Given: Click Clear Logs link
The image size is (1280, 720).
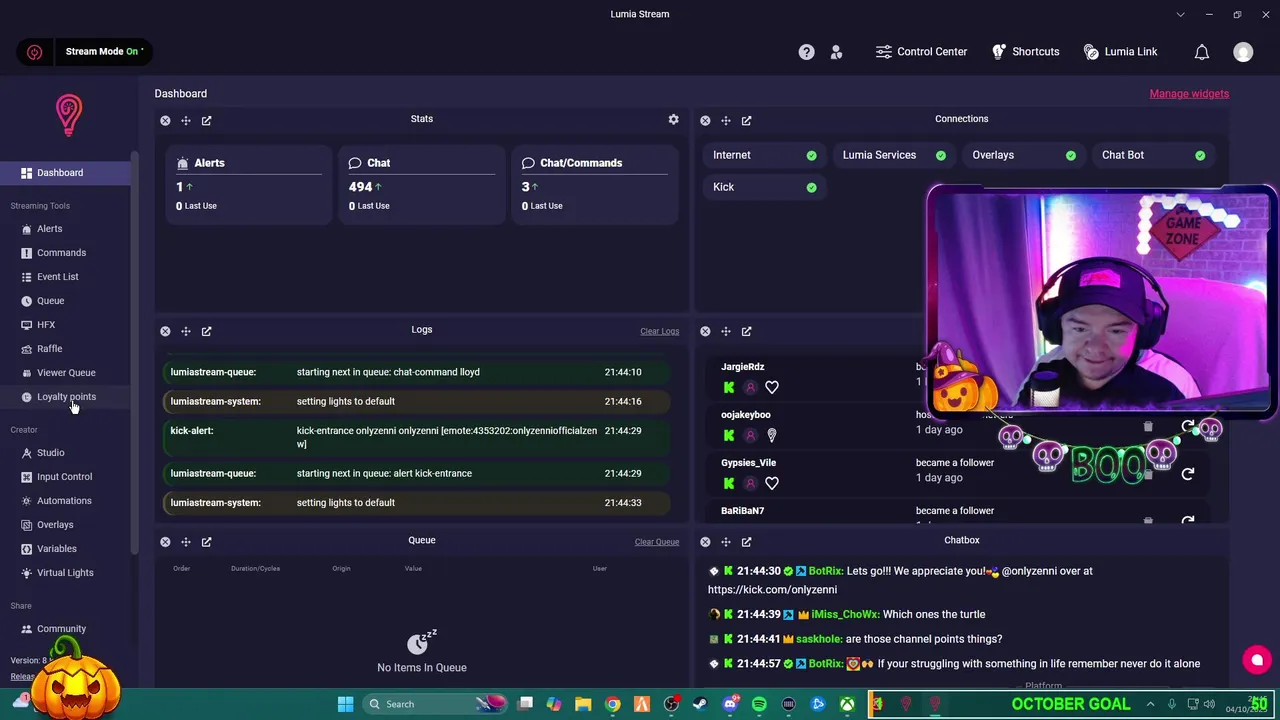Looking at the screenshot, I should coord(659,332).
